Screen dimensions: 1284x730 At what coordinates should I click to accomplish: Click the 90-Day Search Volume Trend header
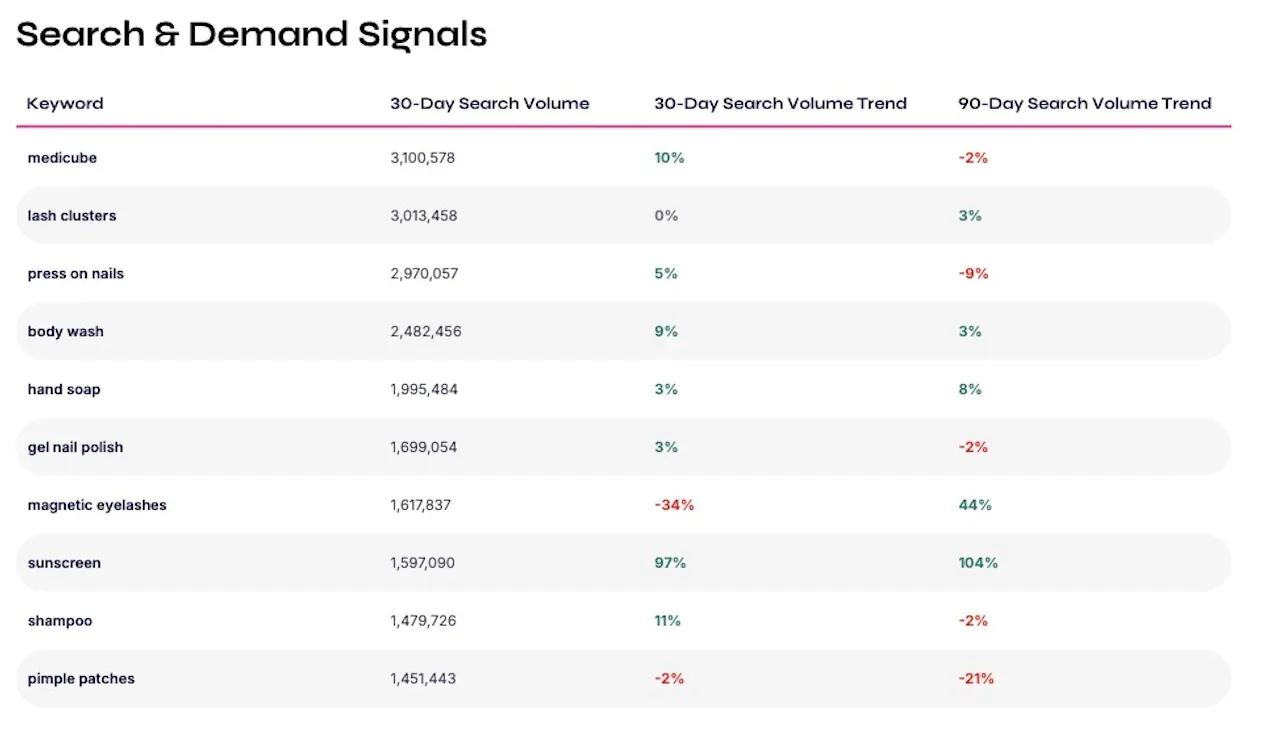point(1084,103)
